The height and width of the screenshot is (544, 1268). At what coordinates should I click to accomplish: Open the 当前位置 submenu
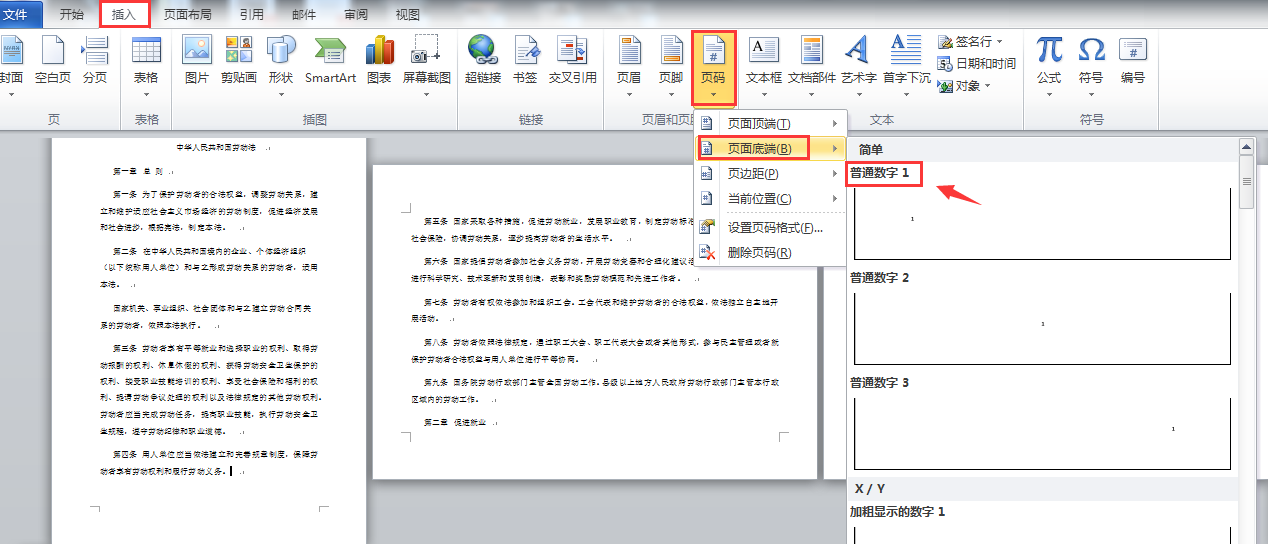point(770,198)
